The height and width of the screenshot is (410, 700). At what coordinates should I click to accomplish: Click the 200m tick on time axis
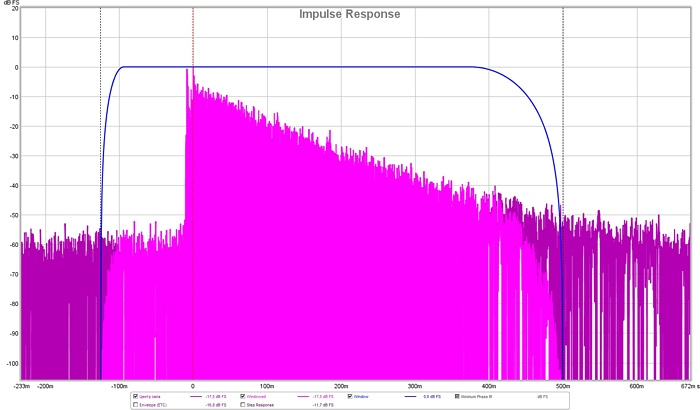pyautogui.click(x=341, y=384)
